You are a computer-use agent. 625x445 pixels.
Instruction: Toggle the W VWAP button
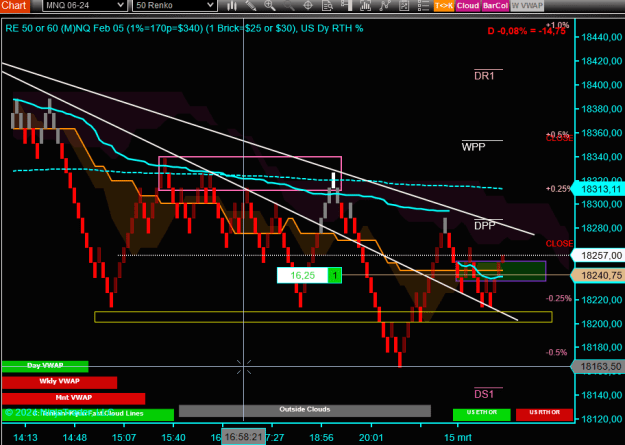coord(527,6)
